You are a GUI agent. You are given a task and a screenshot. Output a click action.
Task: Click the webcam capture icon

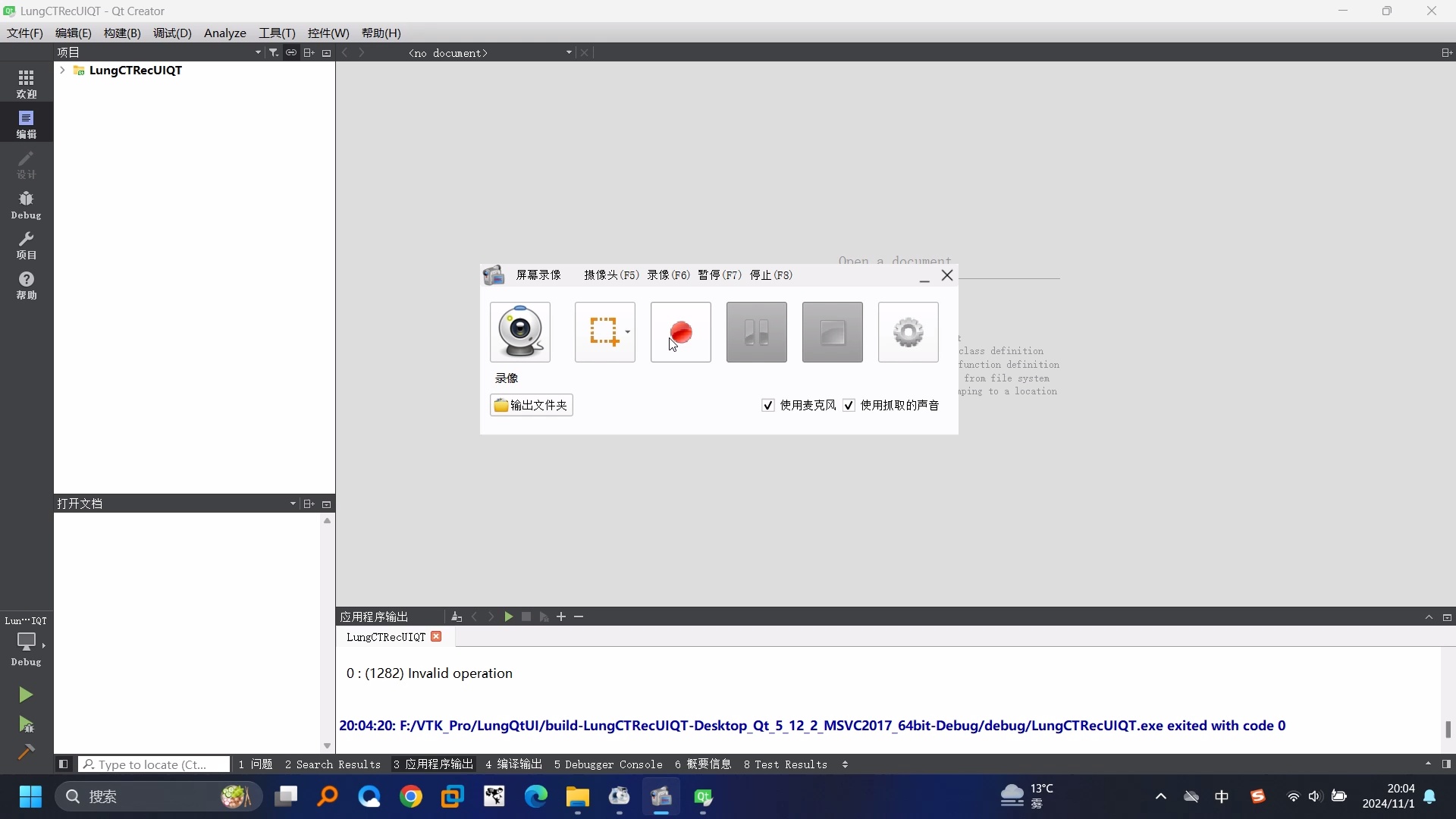click(519, 332)
